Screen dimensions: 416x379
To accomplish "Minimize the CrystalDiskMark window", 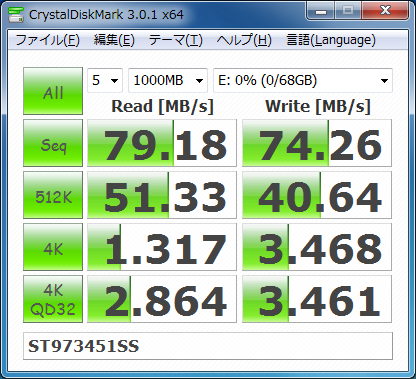I will click(x=321, y=11).
